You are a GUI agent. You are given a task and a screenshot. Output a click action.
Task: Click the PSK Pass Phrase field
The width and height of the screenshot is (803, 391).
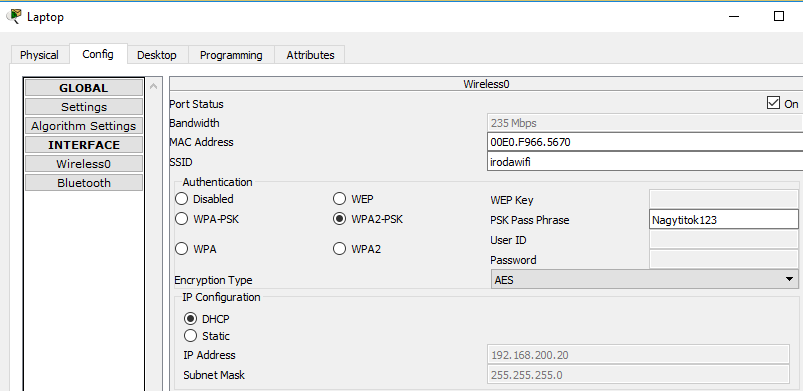(724, 220)
